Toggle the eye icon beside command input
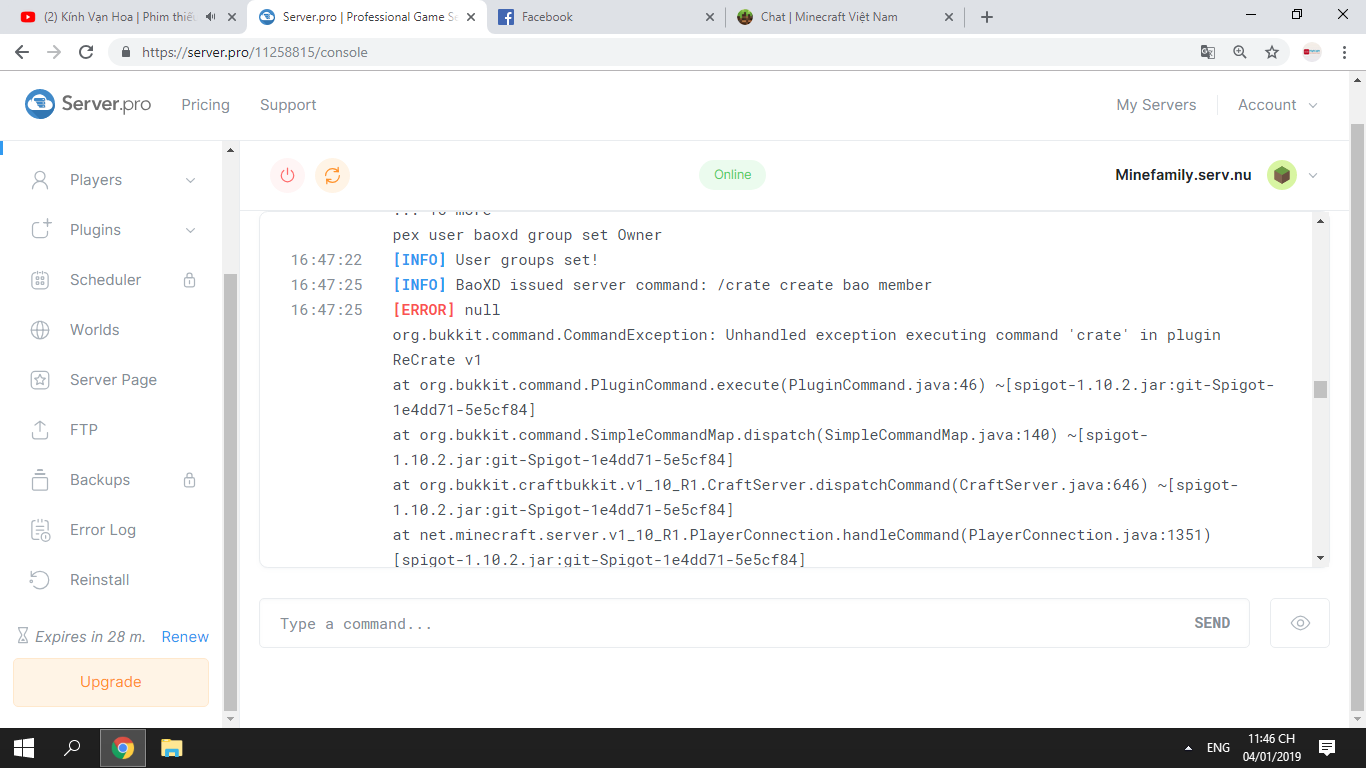This screenshot has width=1366, height=768. tap(1299, 623)
